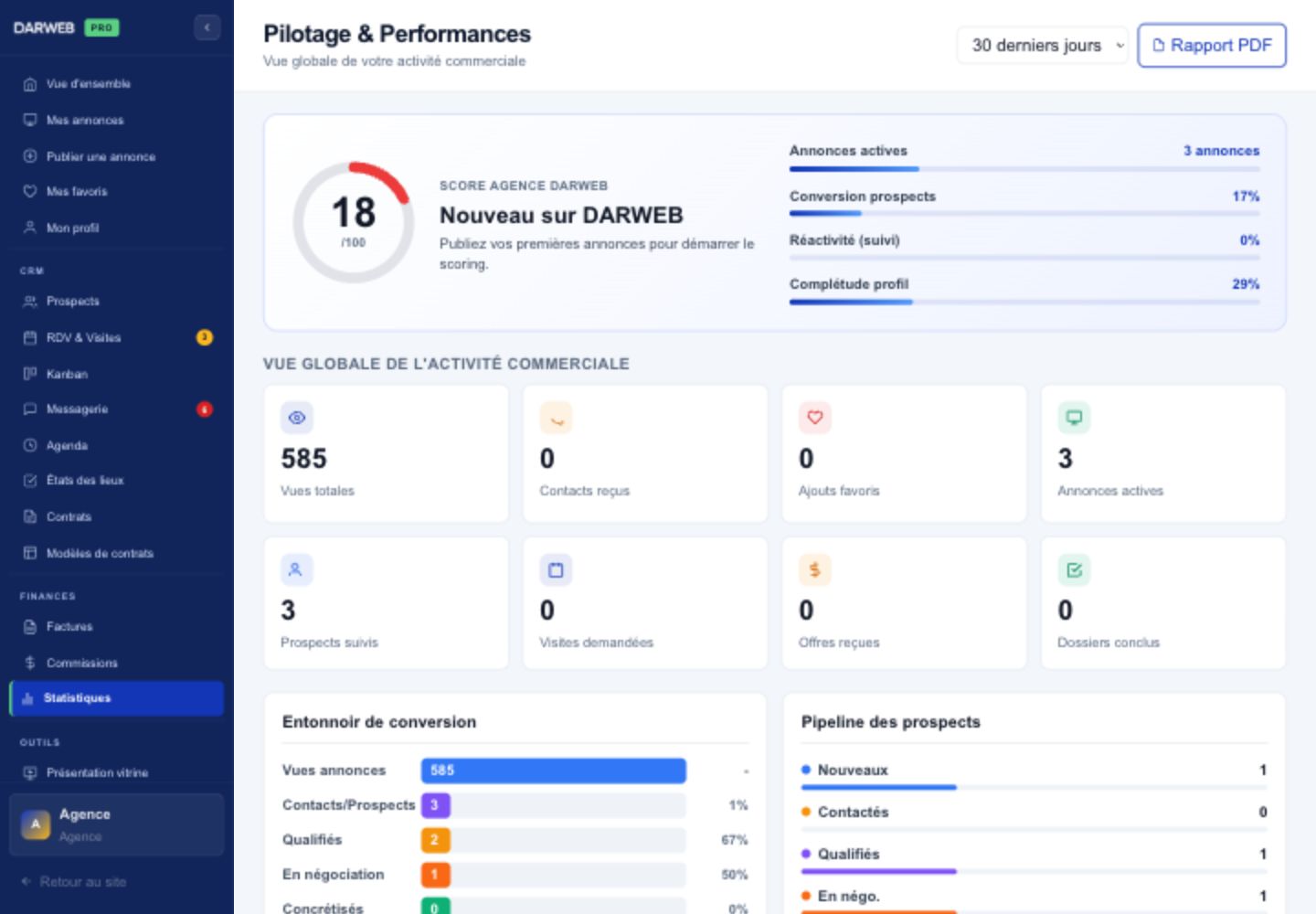Image resolution: width=1316 pixels, height=914 pixels.
Task: Go to Agenda
Action: (x=117, y=445)
